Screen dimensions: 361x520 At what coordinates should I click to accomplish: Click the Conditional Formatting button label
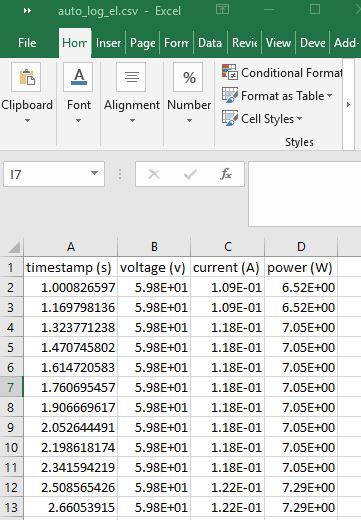291,73
